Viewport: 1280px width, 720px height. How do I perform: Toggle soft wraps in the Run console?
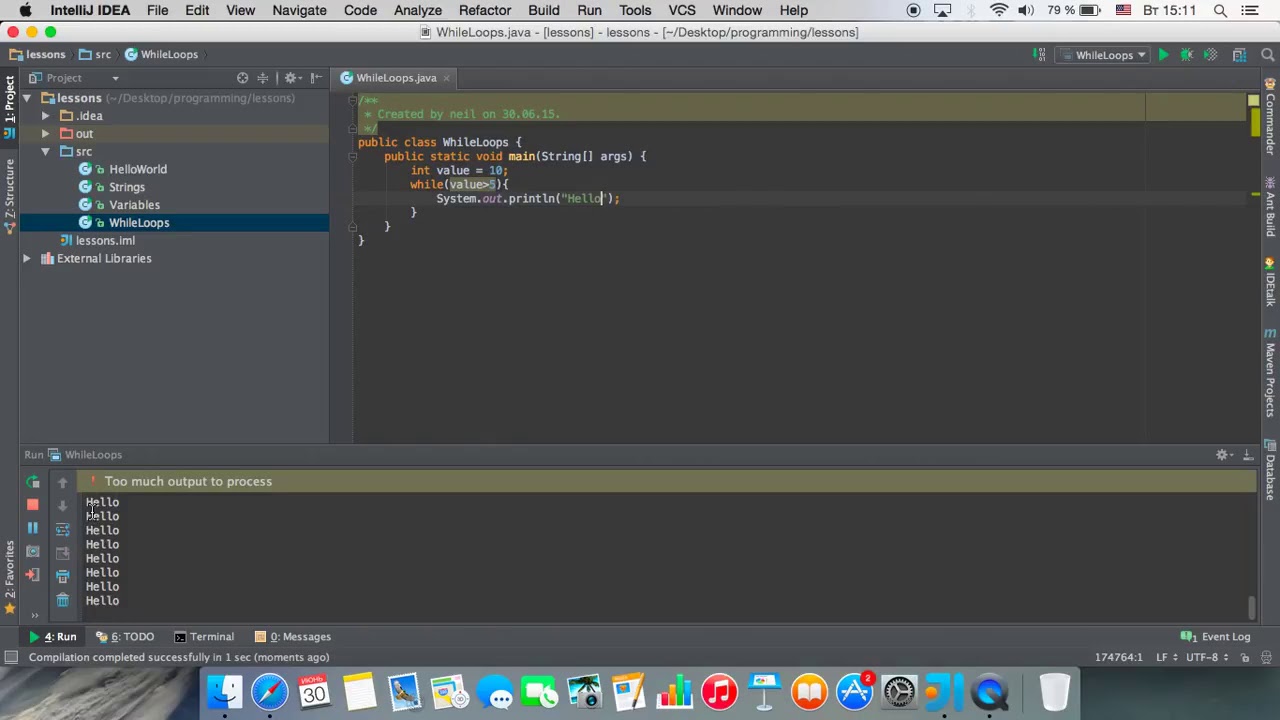62,529
